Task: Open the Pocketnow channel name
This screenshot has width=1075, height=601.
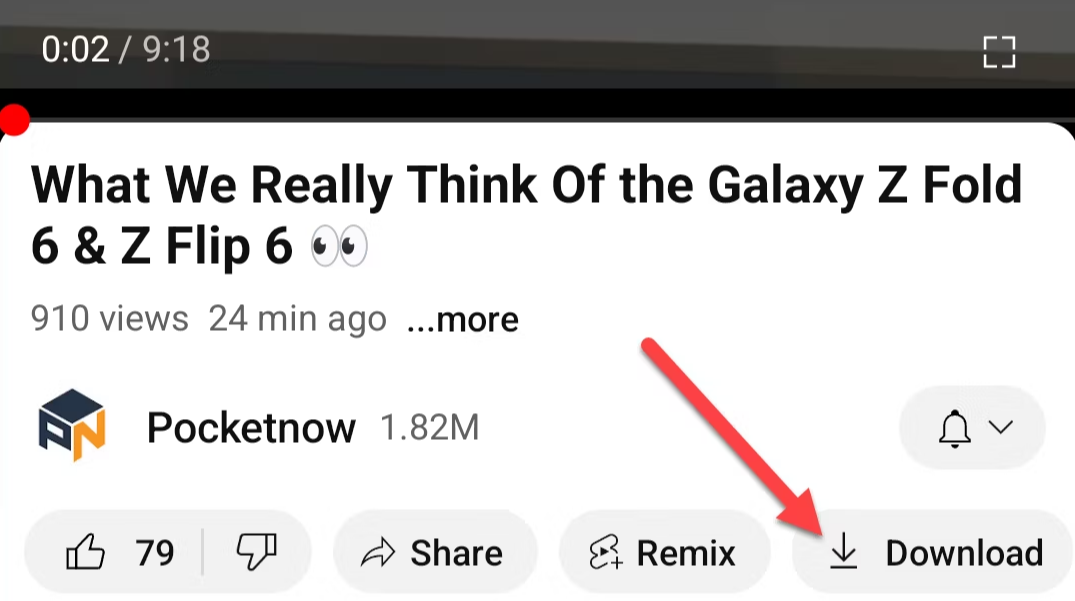Action: click(x=251, y=428)
